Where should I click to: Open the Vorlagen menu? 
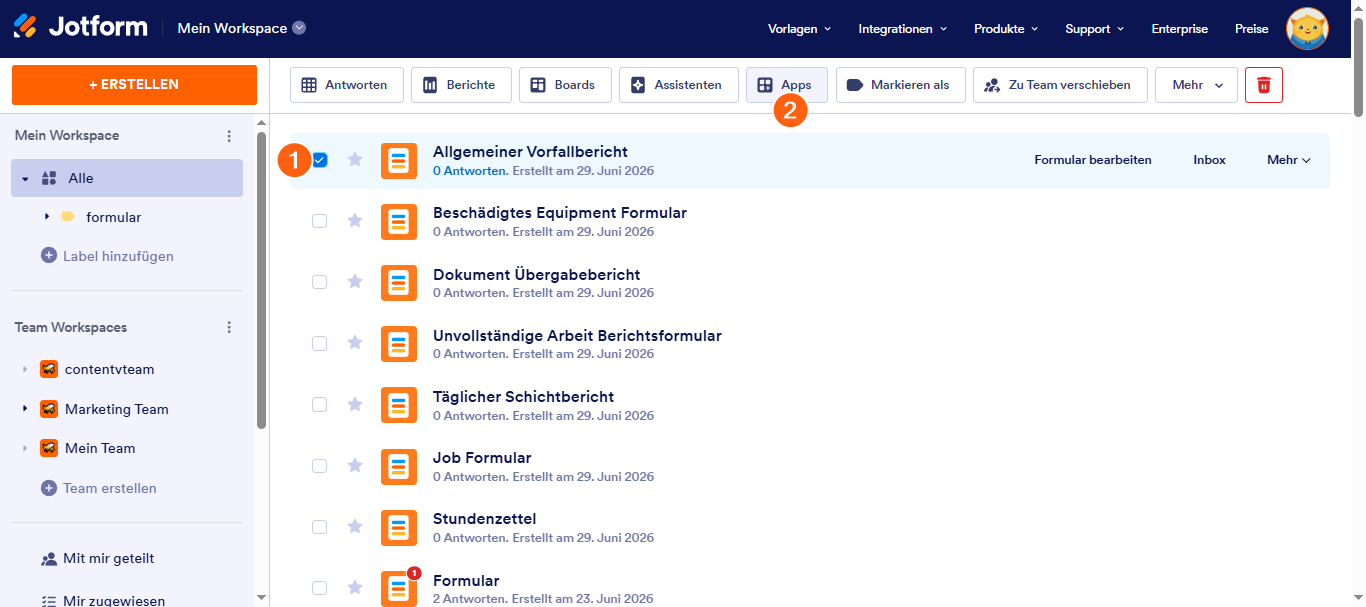point(799,29)
